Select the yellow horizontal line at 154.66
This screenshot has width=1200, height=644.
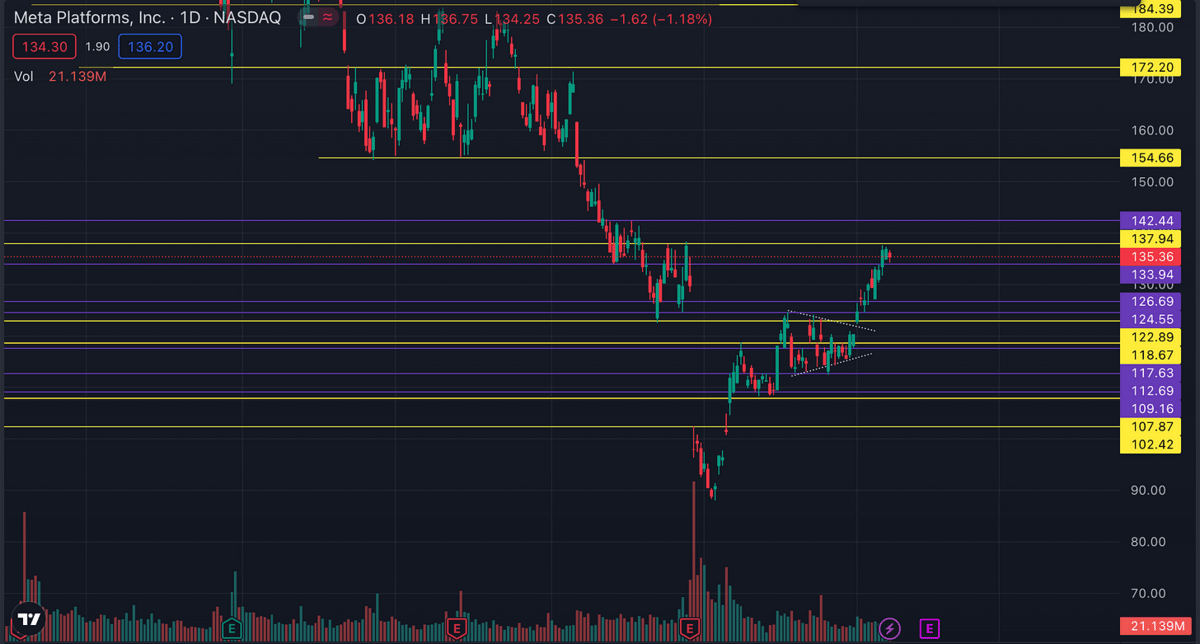pyautogui.click(x=718, y=158)
